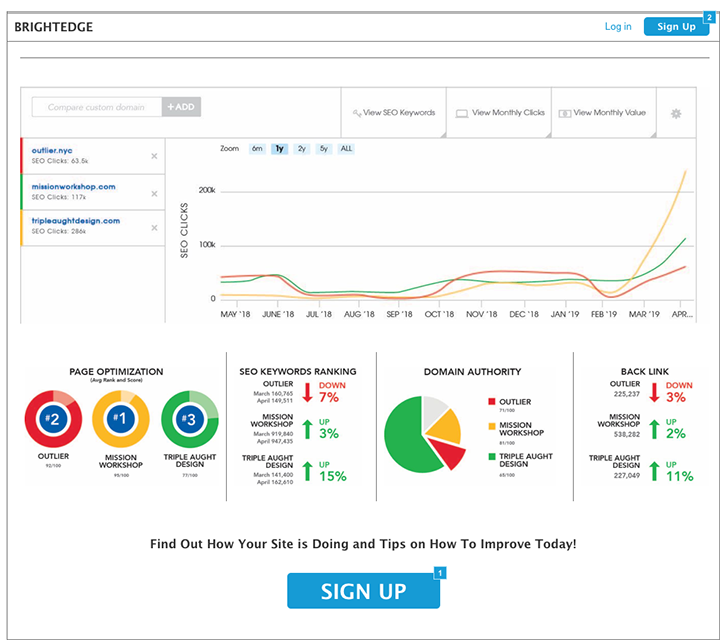
Task: Remove missionworkshop.com with its X icon
Action: 154,194
